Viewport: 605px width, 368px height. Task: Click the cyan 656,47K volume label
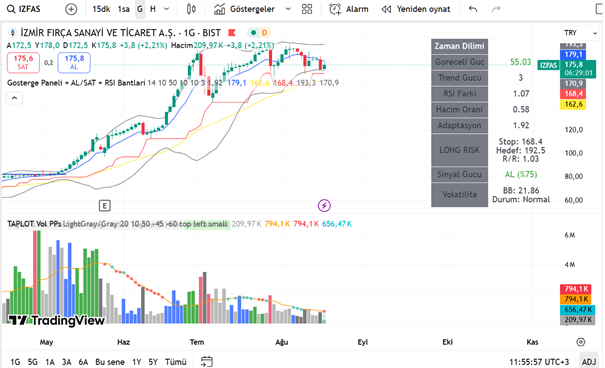pos(576,309)
